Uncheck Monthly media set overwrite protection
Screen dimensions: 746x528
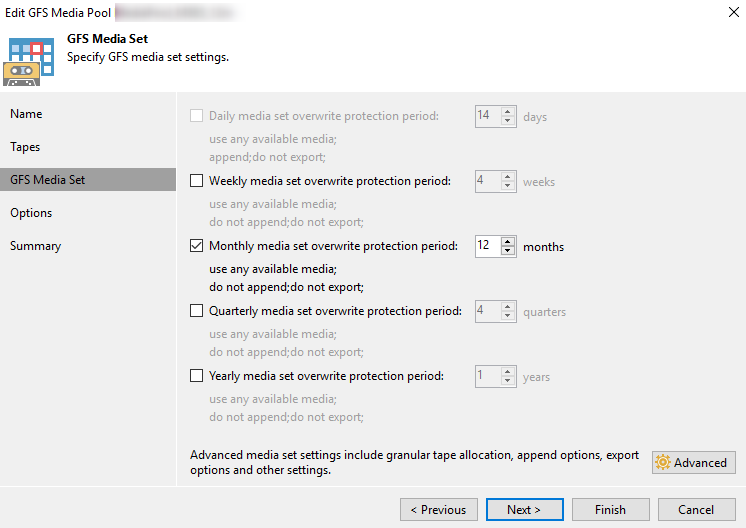[197, 246]
